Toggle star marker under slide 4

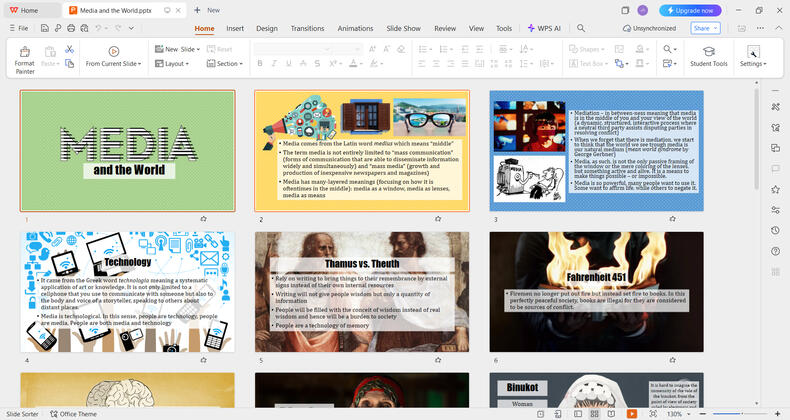(204, 360)
